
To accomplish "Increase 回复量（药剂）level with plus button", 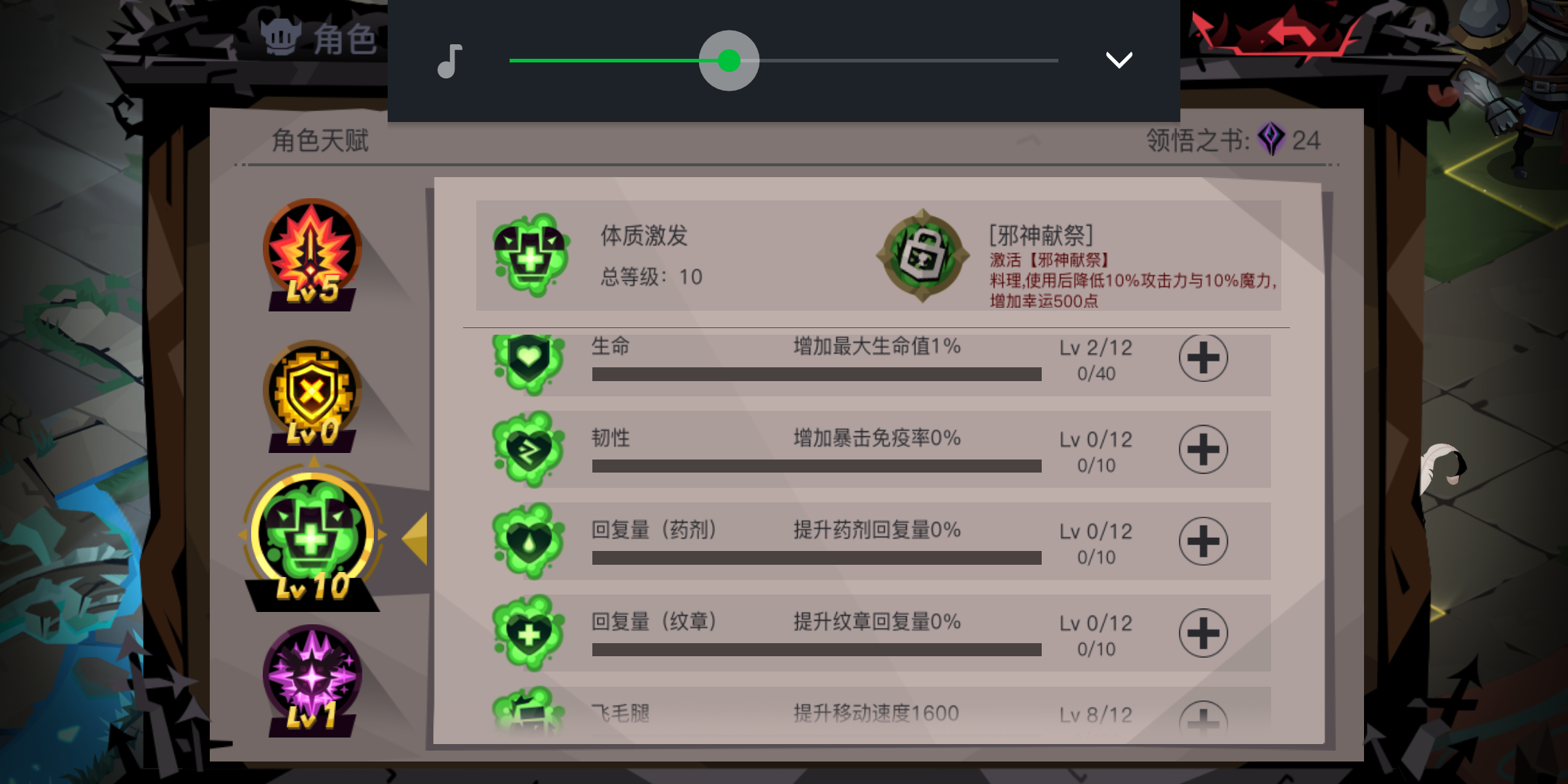I will 1203,542.
